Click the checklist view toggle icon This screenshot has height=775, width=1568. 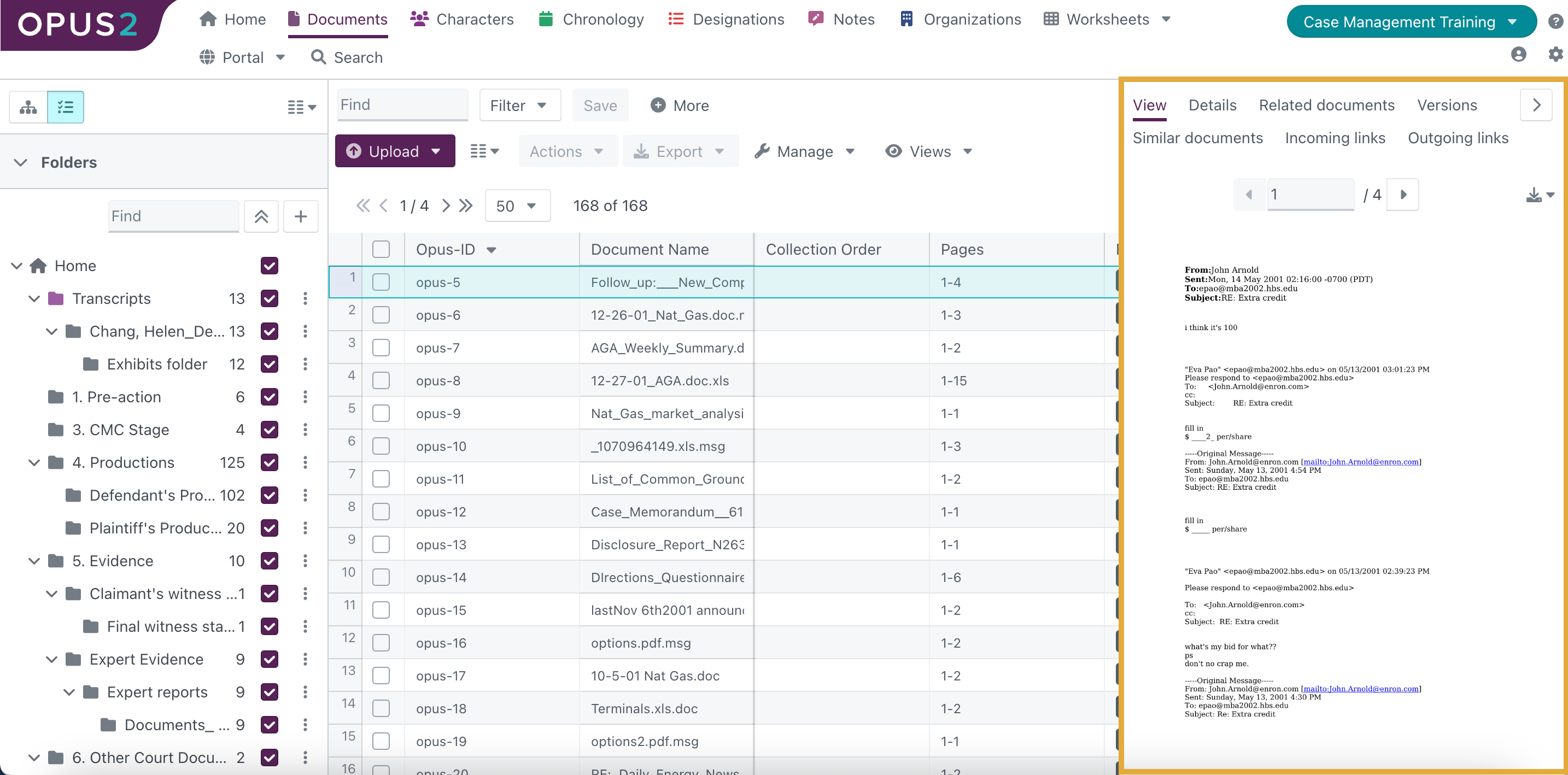(65, 107)
